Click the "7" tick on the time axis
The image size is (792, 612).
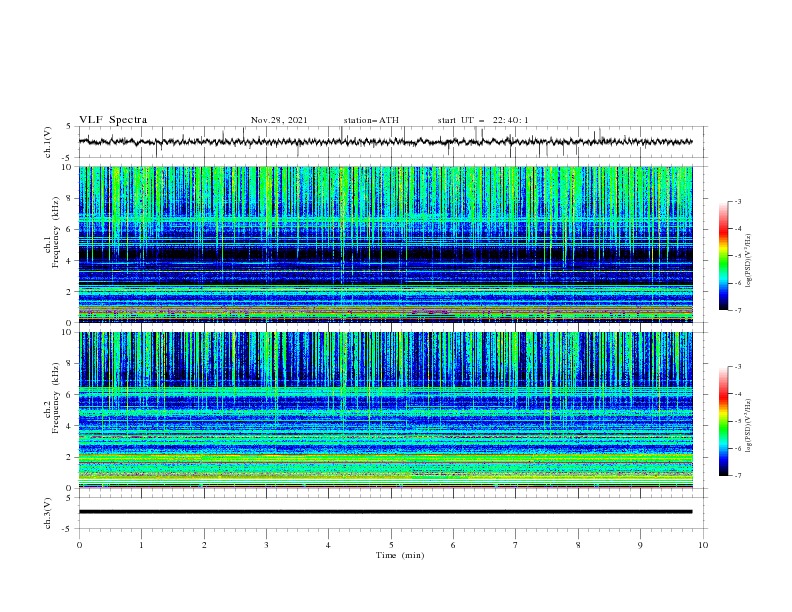tap(516, 545)
